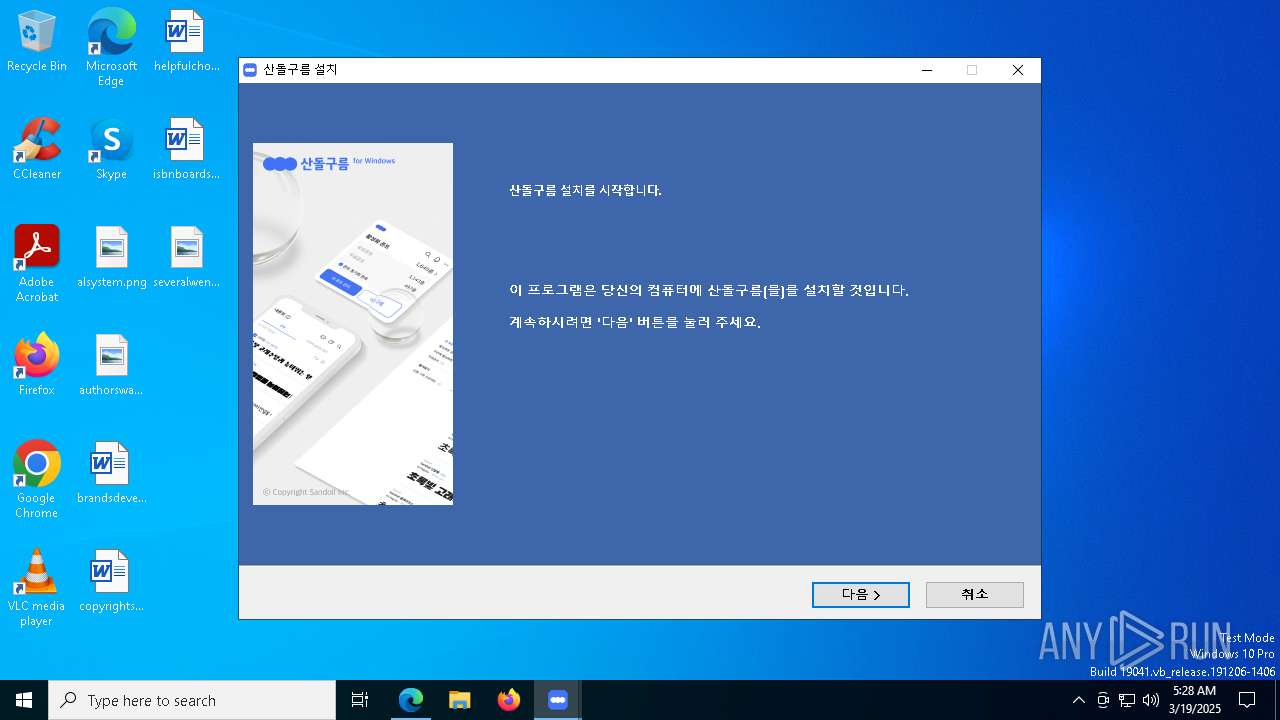This screenshot has width=1280, height=720.
Task: Select the Firefox desktop shortcut
Action: click(x=37, y=366)
